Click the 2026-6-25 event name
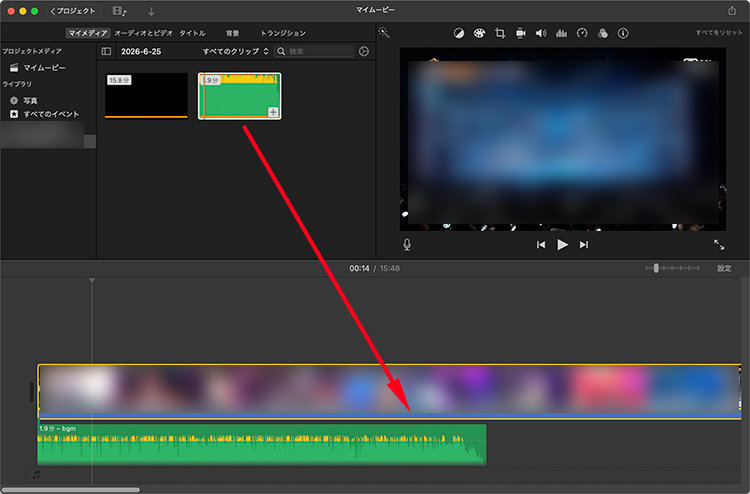The height and width of the screenshot is (494, 750). 141,51
